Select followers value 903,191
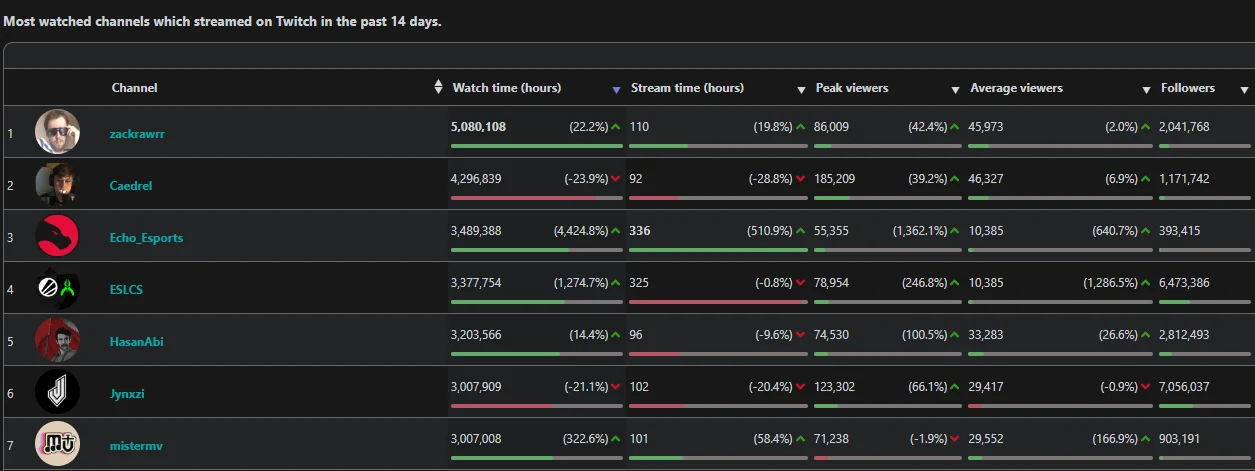The width and height of the screenshot is (1255, 471). click(x=1180, y=439)
